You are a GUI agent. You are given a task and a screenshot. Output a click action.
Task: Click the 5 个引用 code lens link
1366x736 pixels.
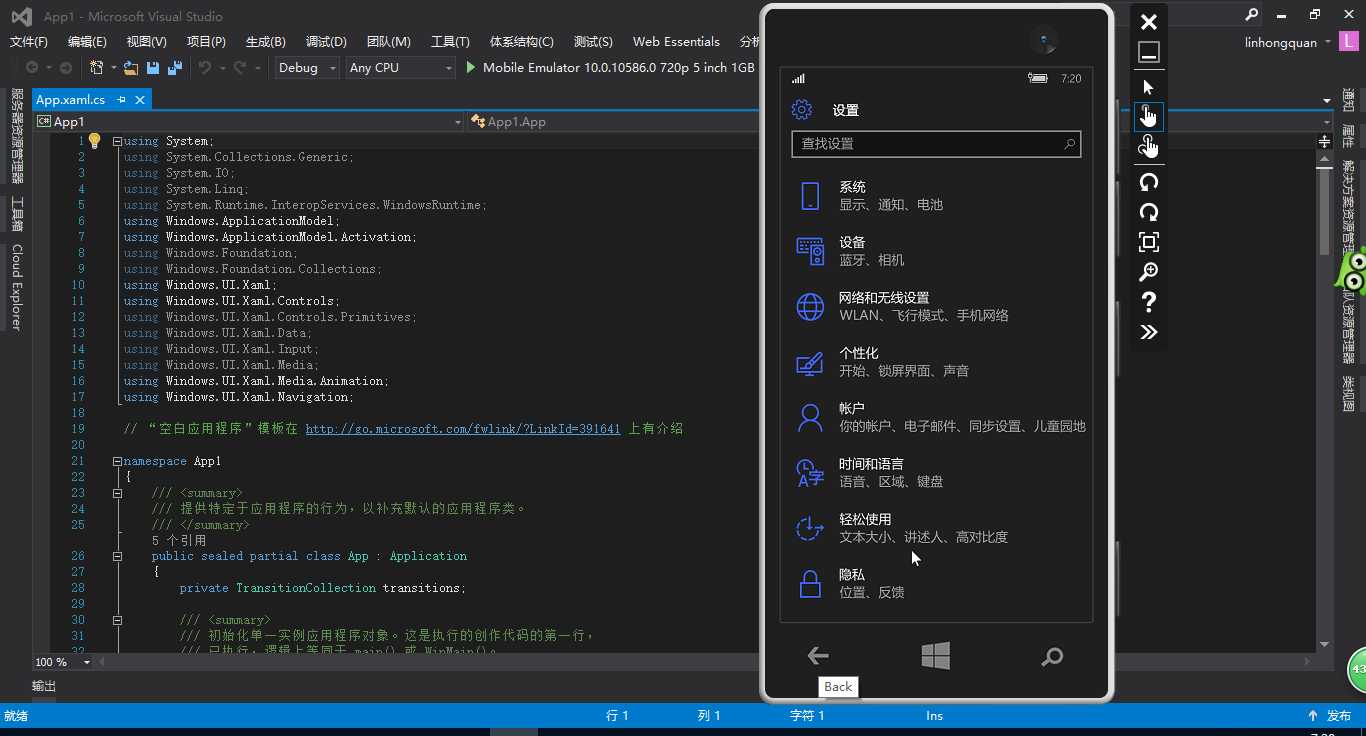[x=179, y=541]
